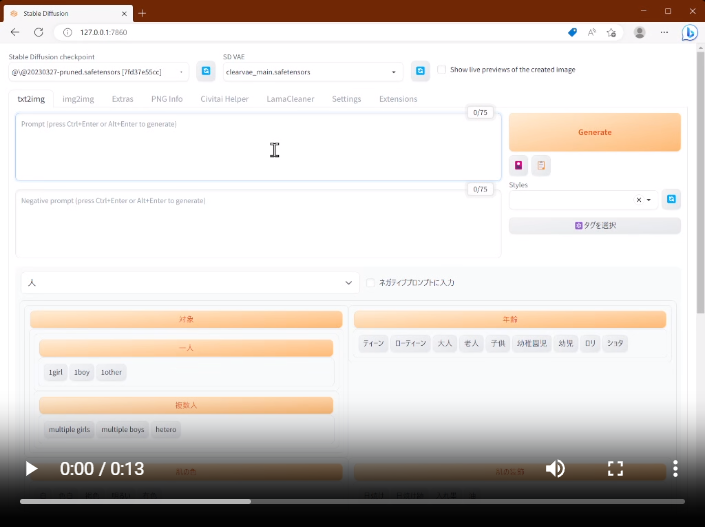Mute the video volume
The image size is (705, 527).
tap(555, 469)
